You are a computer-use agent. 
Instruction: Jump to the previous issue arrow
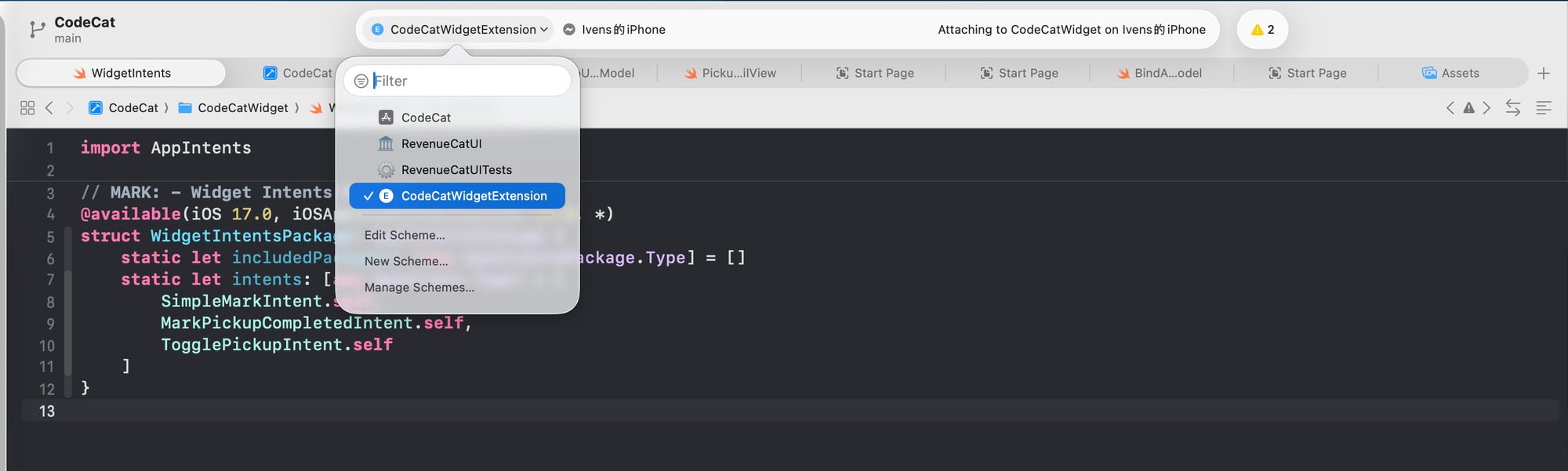click(1450, 108)
